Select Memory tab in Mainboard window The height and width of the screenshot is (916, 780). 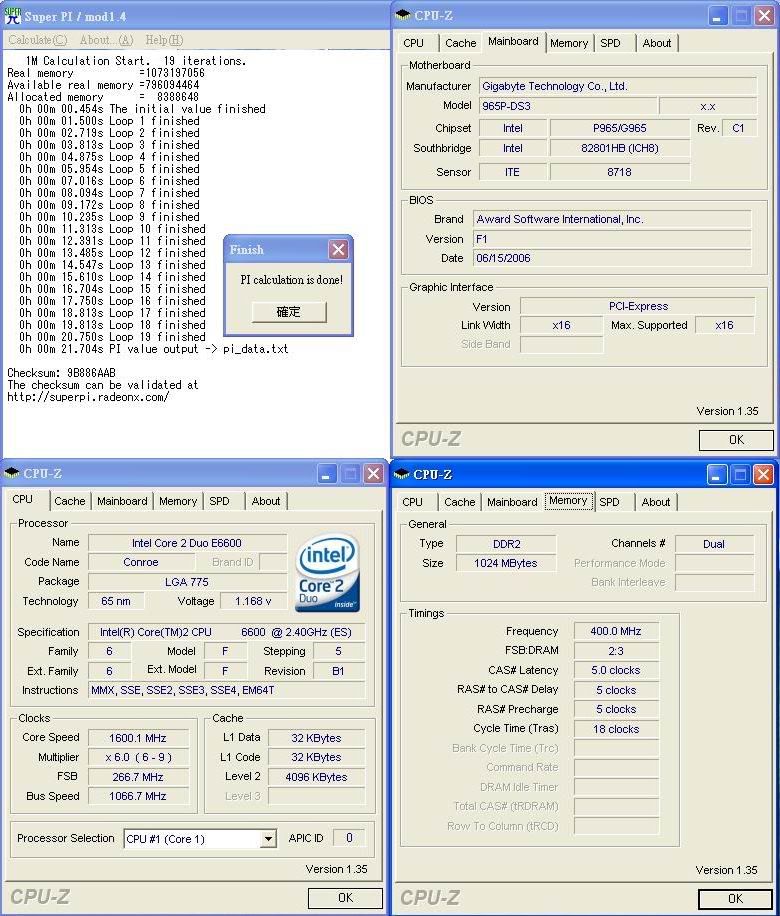pos(568,43)
